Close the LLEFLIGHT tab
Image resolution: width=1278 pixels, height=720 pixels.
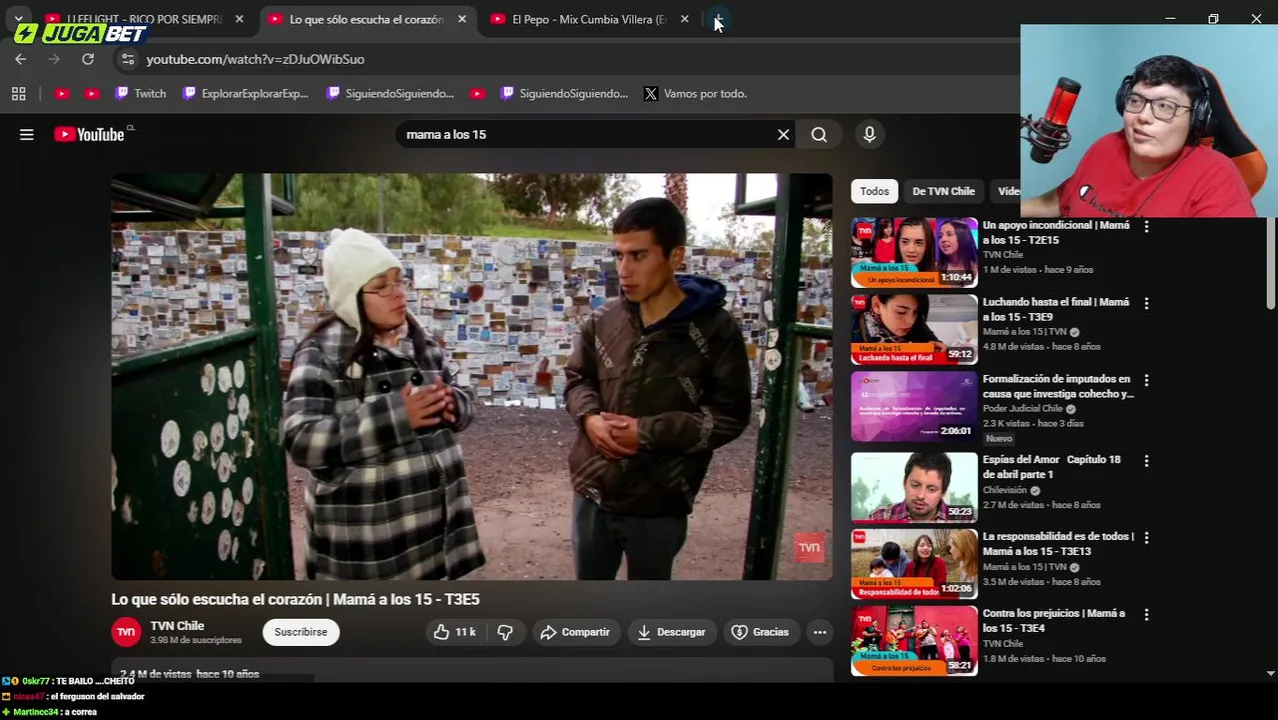coord(239,19)
